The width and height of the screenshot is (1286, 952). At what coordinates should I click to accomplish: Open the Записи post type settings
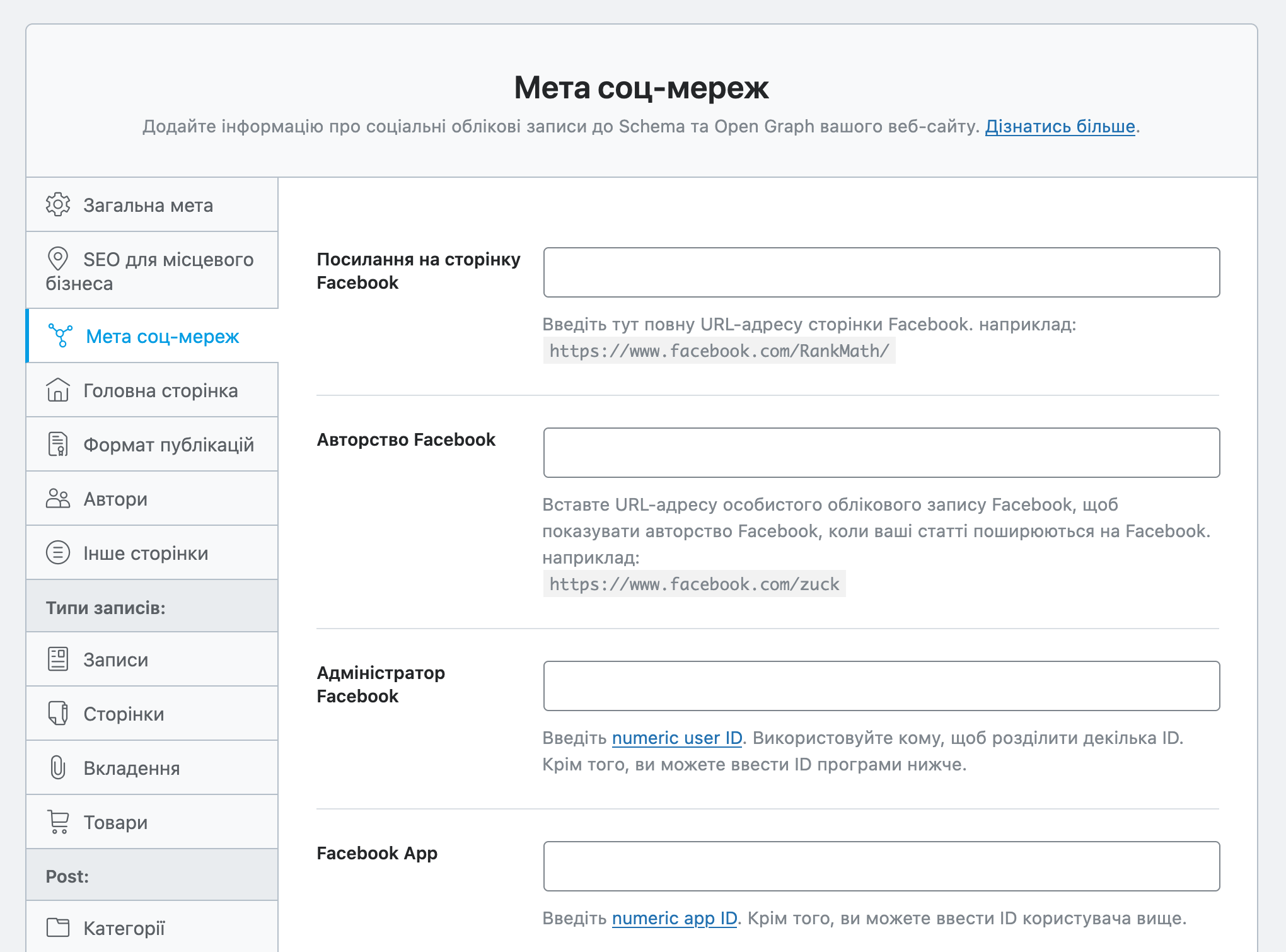(x=152, y=659)
